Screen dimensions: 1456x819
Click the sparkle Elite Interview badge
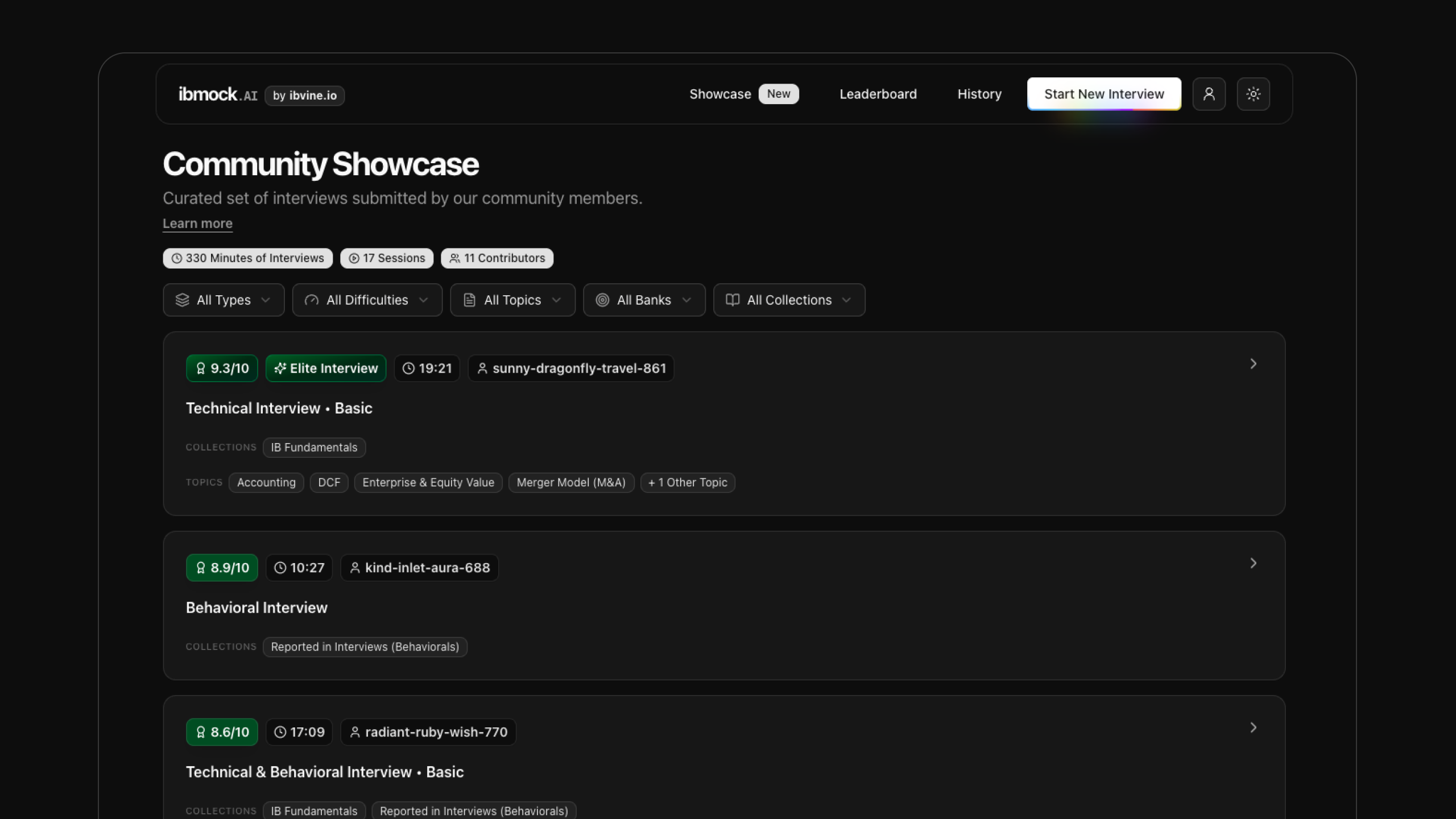[x=325, y=368]
